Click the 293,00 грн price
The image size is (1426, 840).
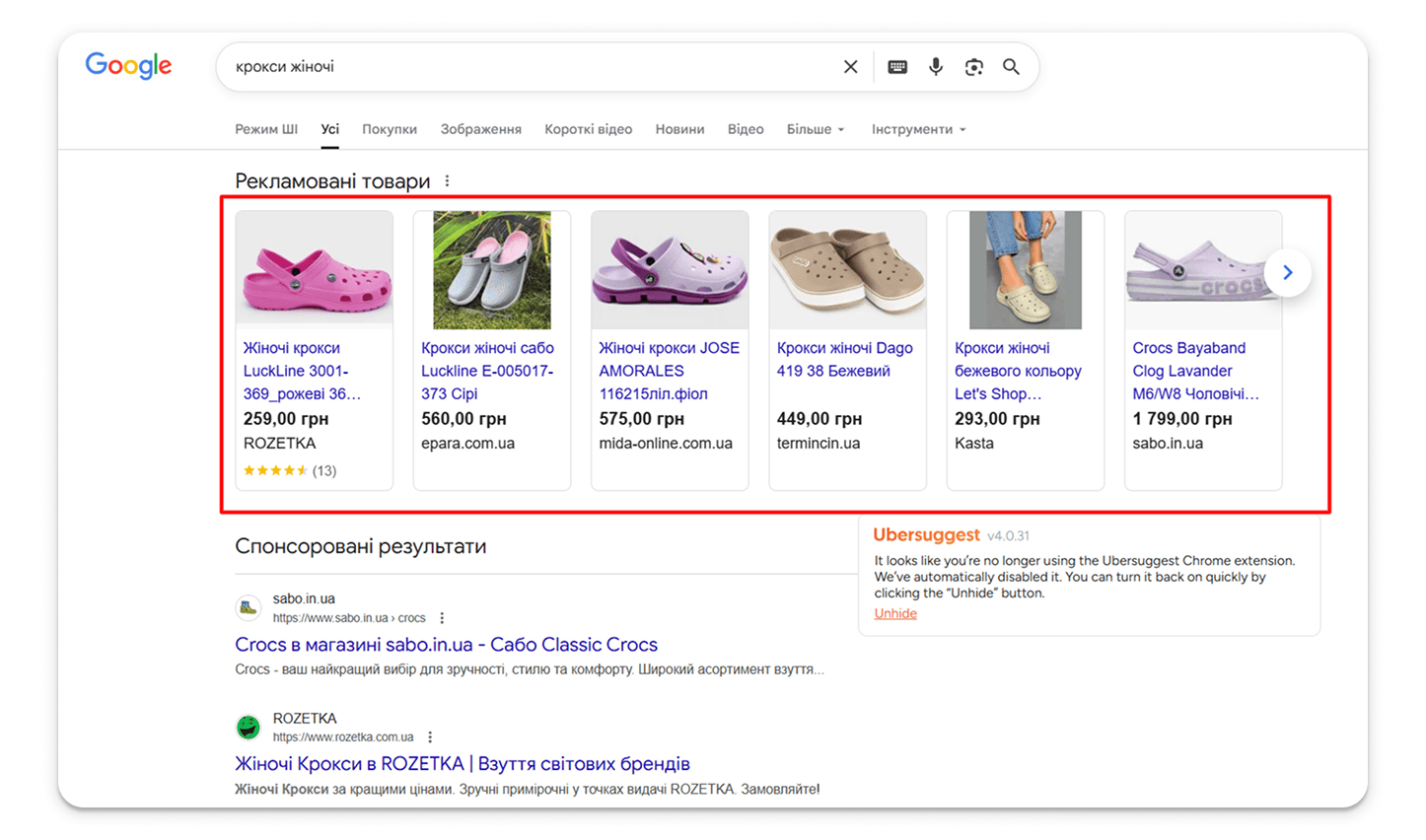(998, 419)
